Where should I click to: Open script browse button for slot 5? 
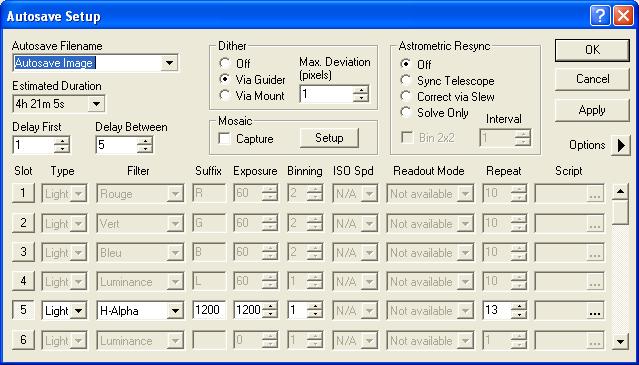595,312
